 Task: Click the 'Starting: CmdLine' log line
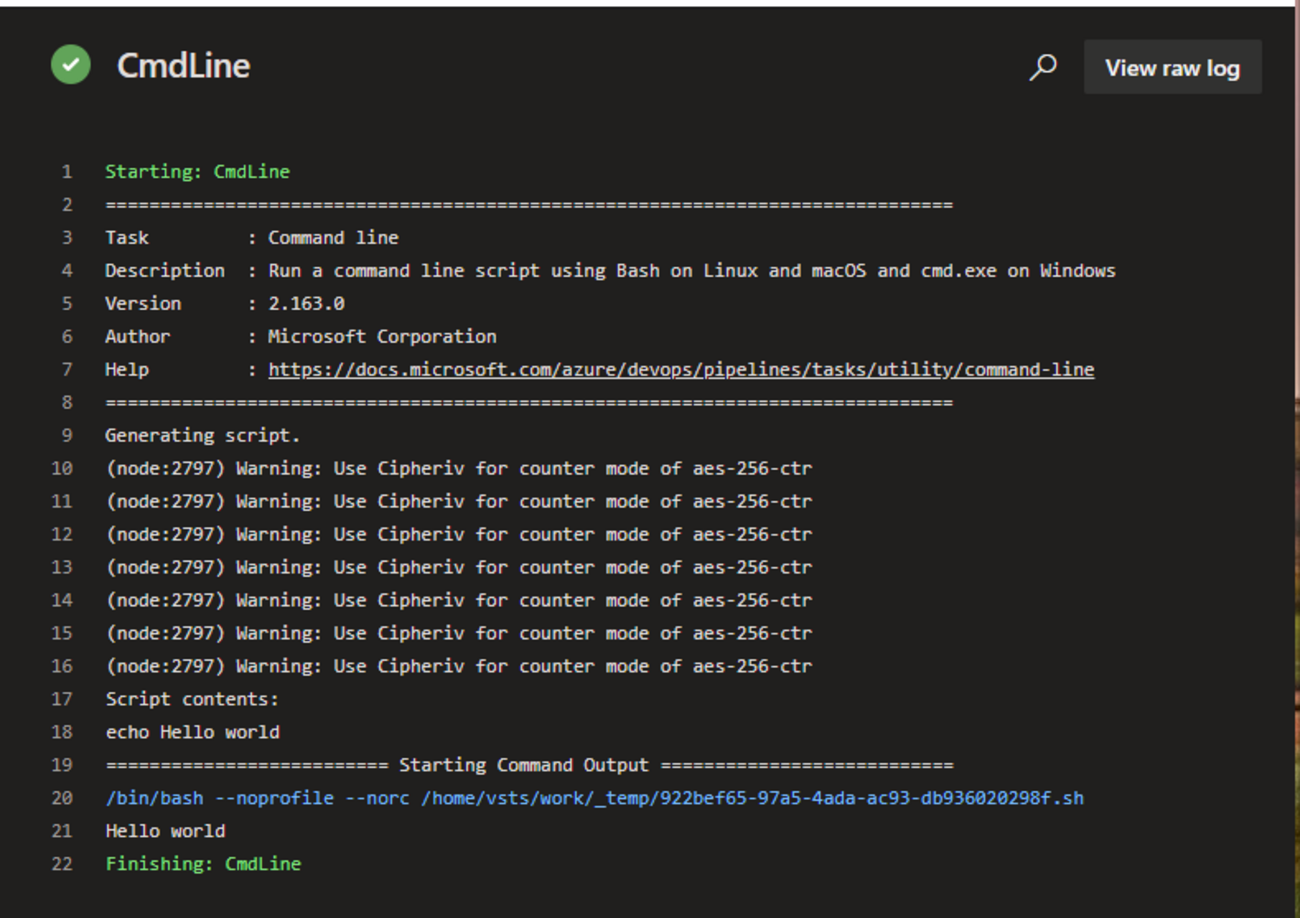pyautogui.click(x=197, y=172)
